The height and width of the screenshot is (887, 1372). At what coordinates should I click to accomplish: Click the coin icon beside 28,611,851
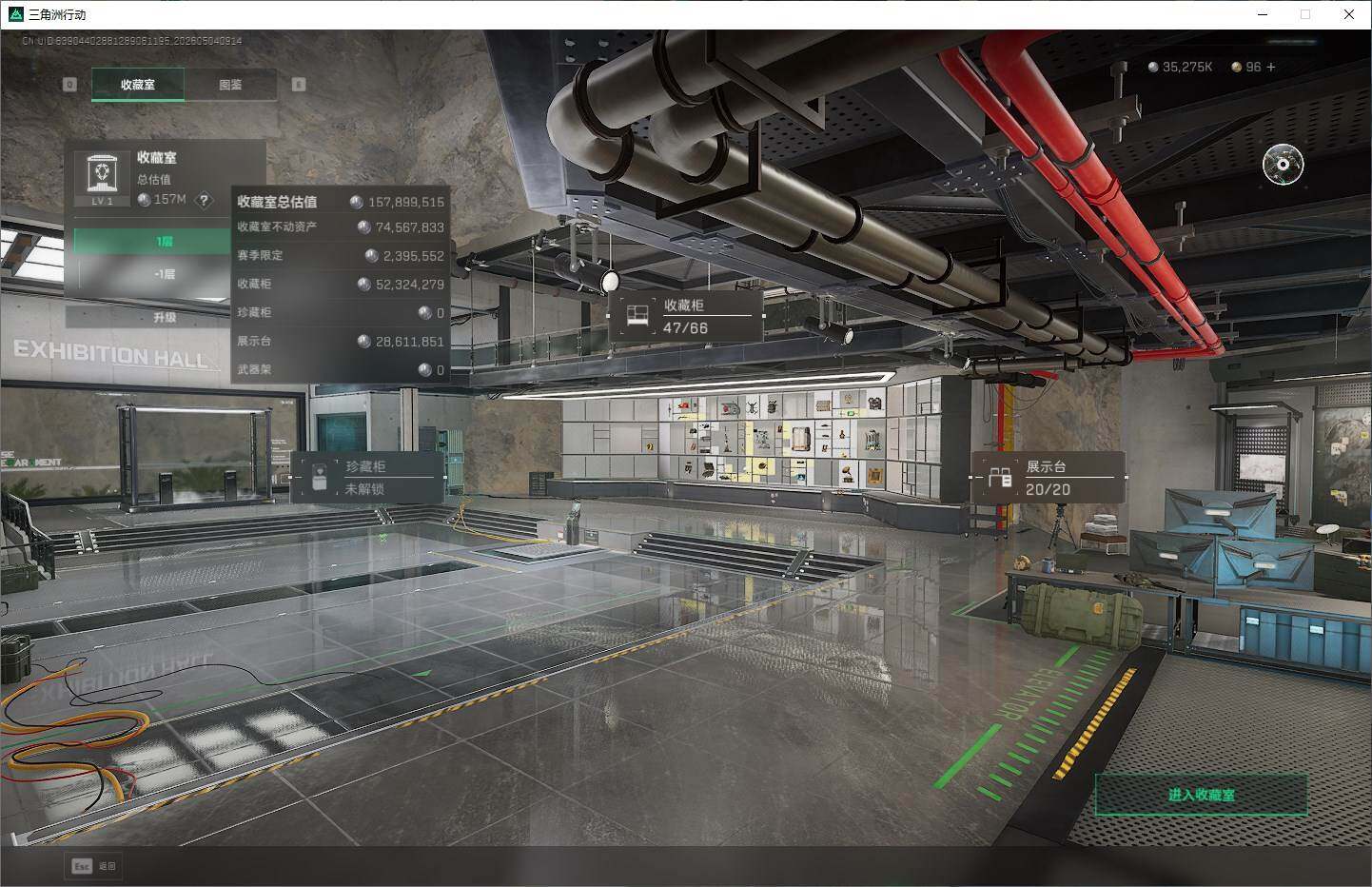[x=363, y=342]
